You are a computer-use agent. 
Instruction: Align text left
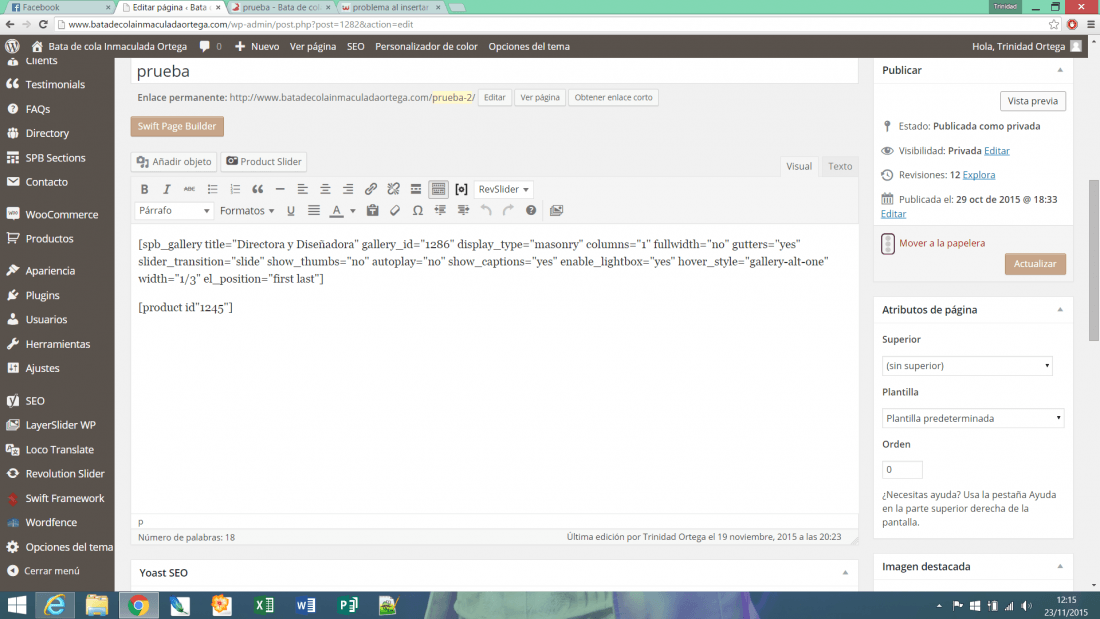[302, 189]
